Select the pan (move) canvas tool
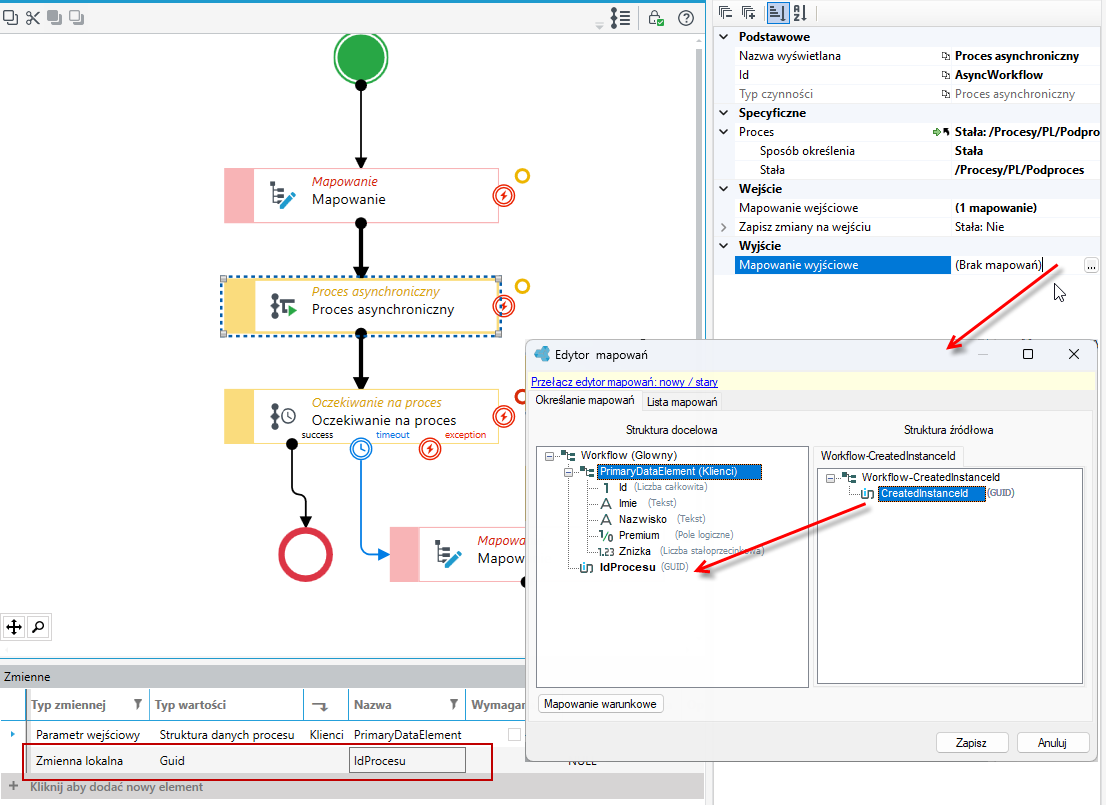 click(x=14, y=627)
